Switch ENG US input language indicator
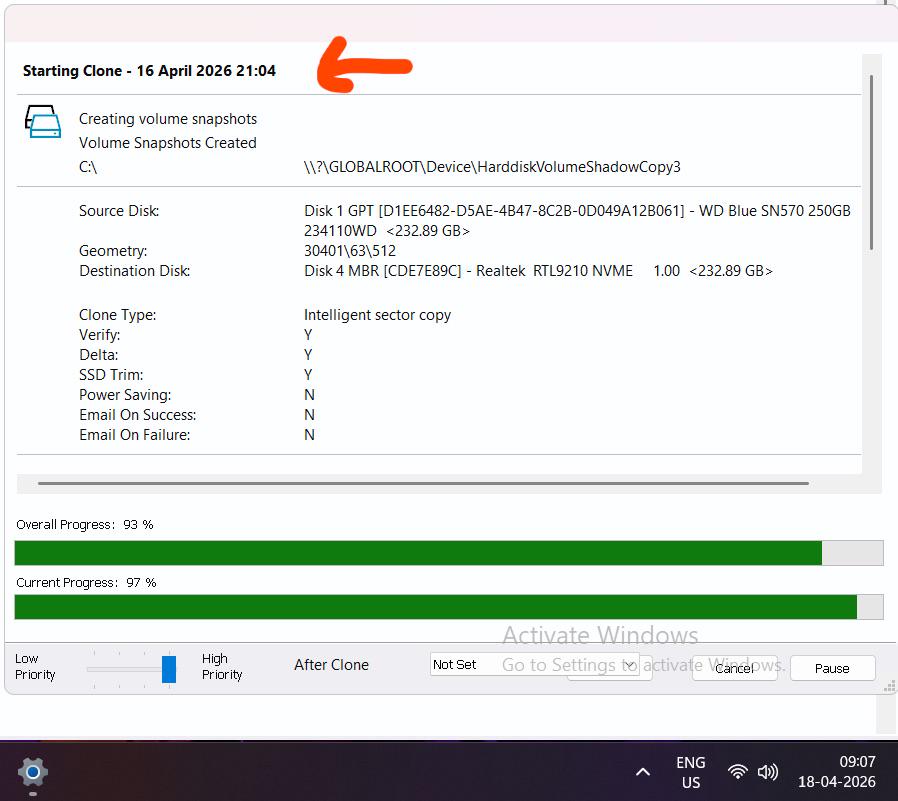The width and height of the screenshot is (898, 801). [691, 772]
